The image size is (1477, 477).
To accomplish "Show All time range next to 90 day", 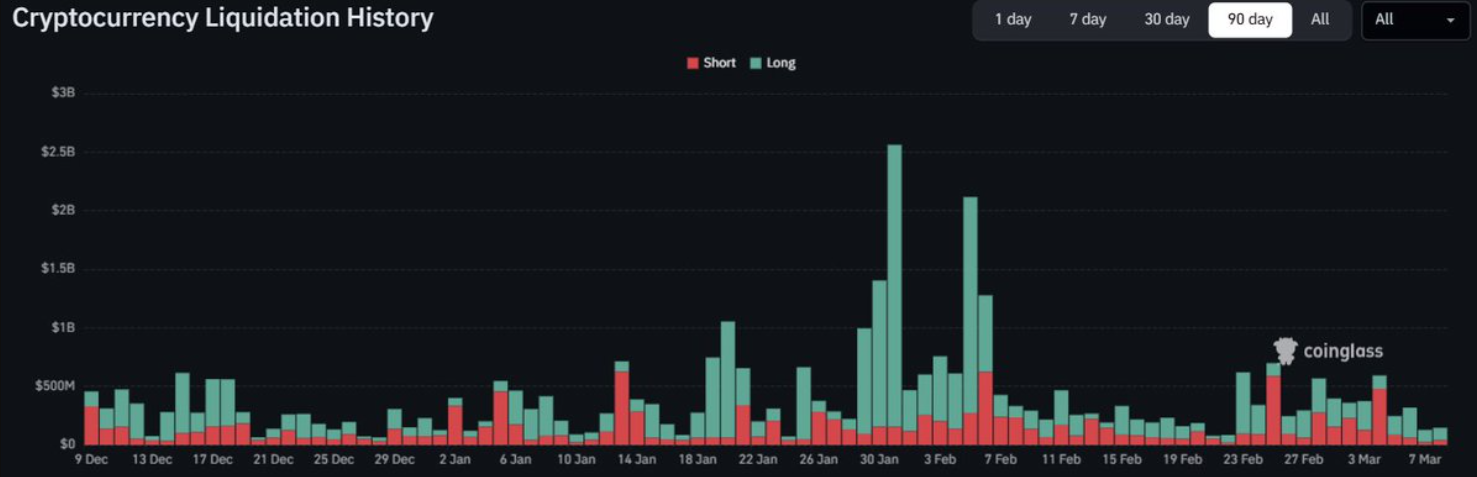I will click(1320, 20).
